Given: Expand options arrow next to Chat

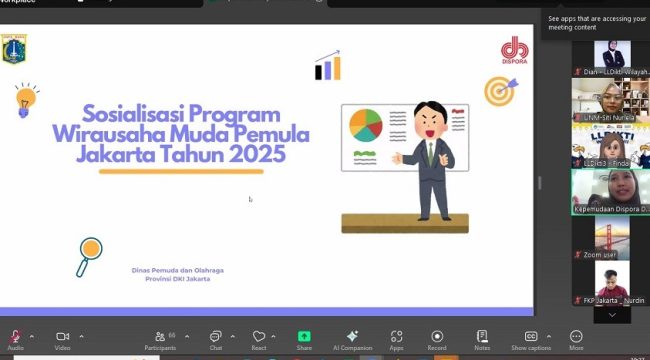Looking at the screenshot, I should click(x=233, y=336).
